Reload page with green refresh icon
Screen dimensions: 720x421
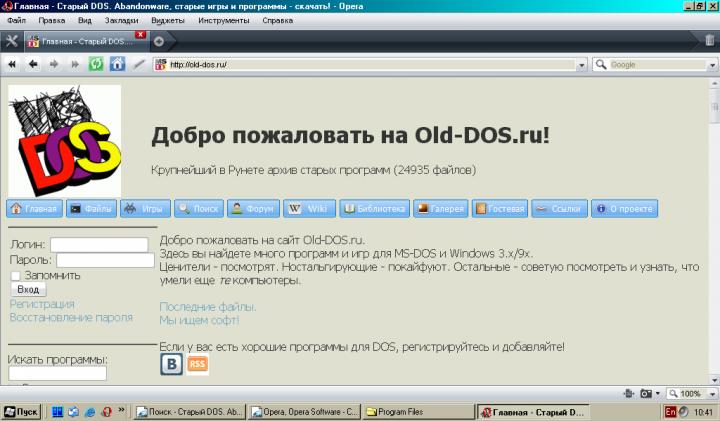(x=96, y=64)
